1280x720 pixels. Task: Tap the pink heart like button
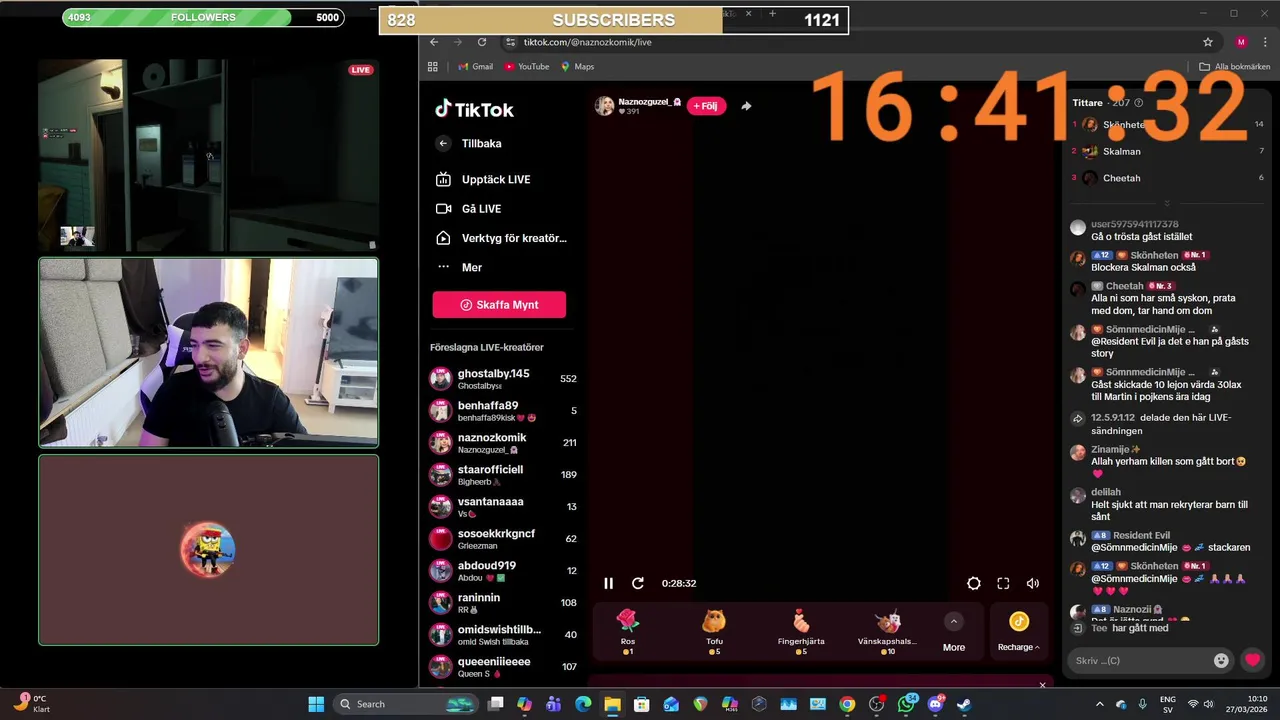click(1252, 660)
